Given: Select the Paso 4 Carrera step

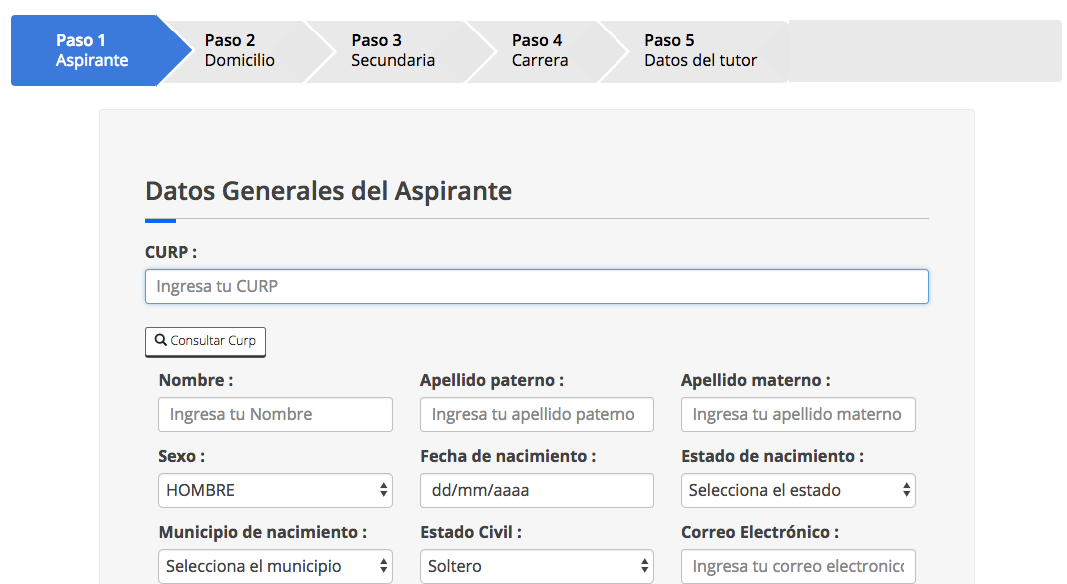Looking at the screenshot, I should (540, 50).
